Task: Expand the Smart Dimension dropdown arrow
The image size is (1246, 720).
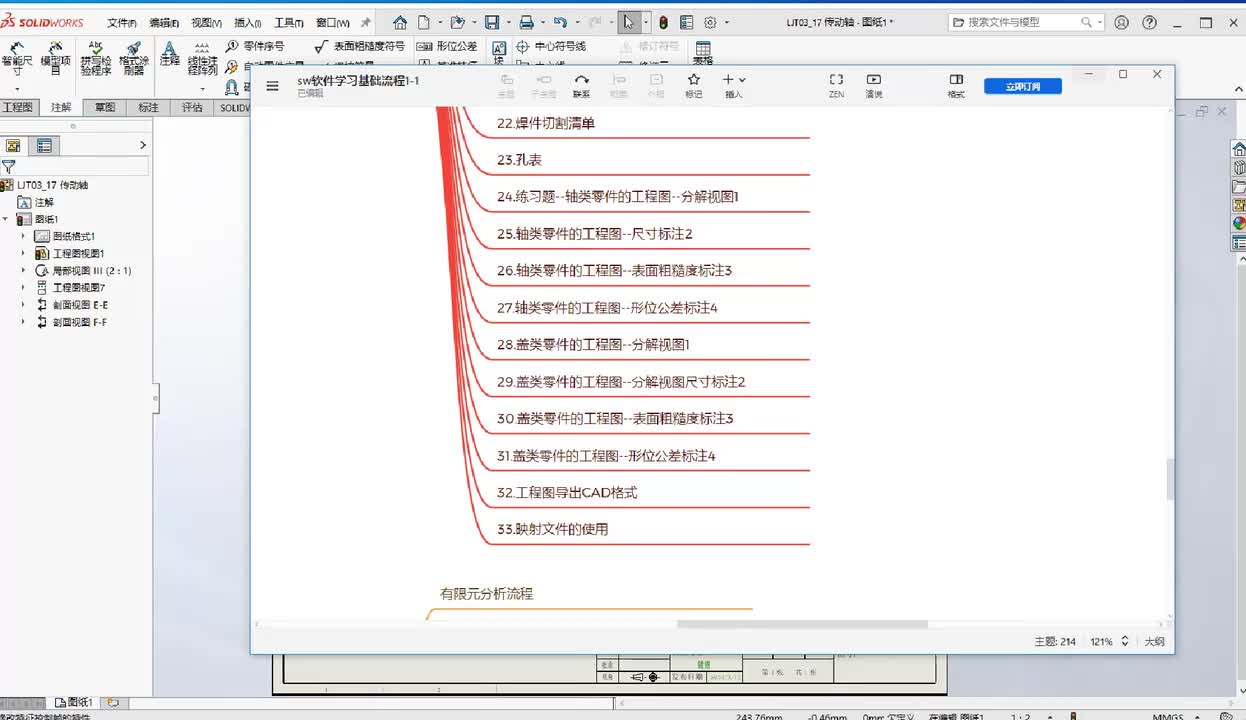Action: coord(16,90)
